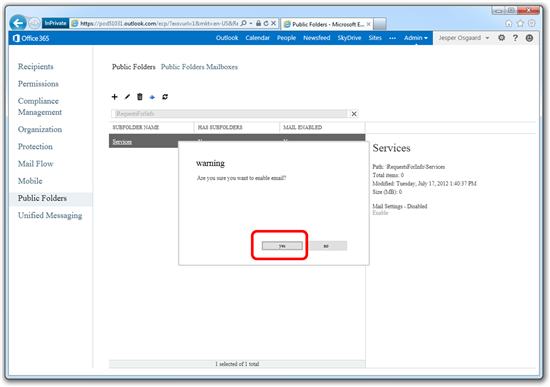The height and width of the screenshot is (387, 550).
Task: Open the Services subfolder link
Action: 122,142
